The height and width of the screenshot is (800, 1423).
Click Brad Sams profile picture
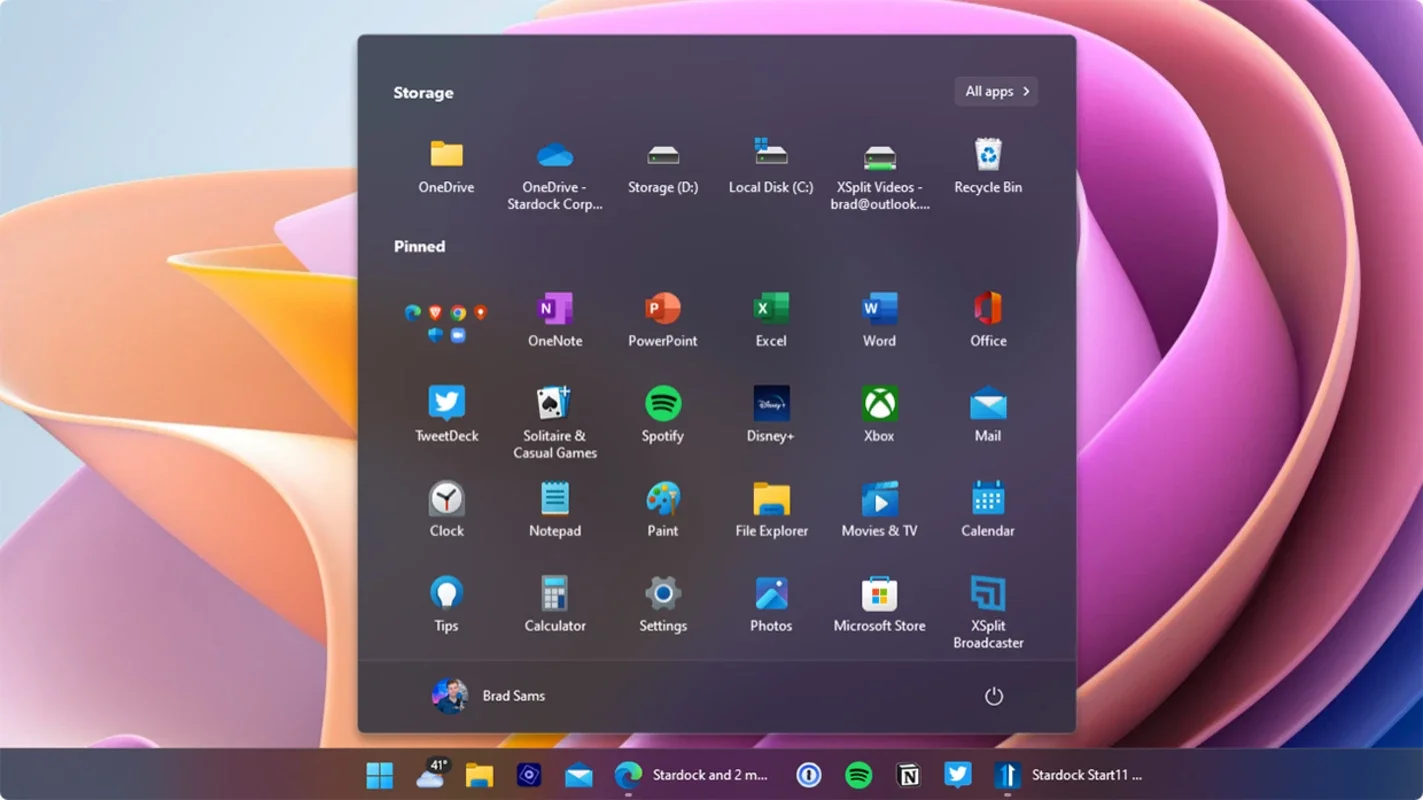click(449, 696)
